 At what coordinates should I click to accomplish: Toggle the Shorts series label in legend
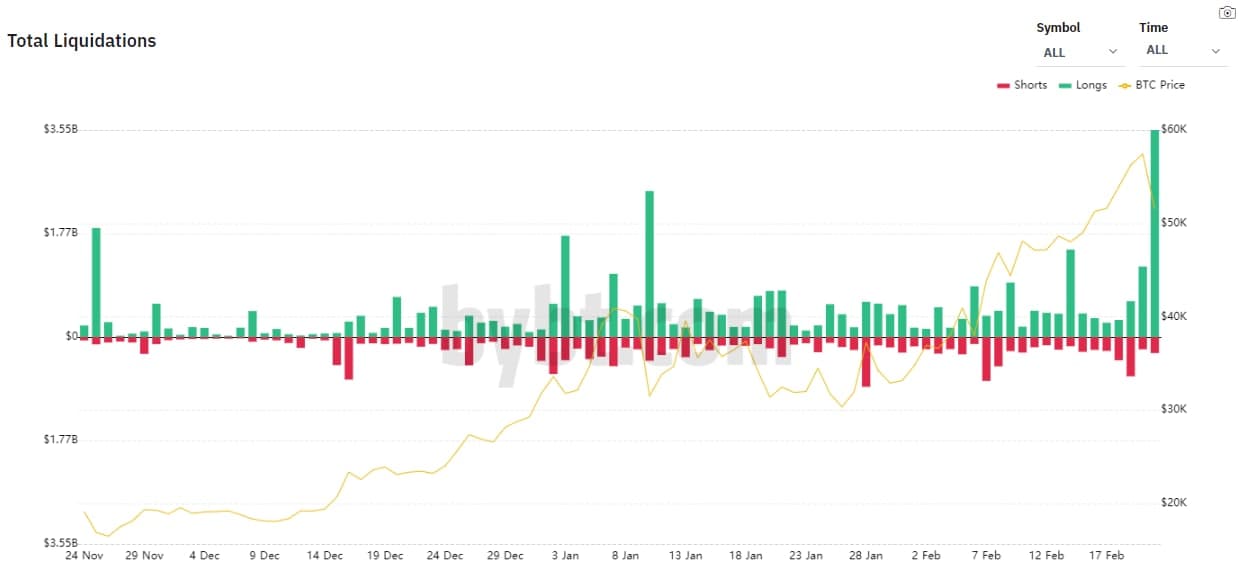pos(1030,85)
